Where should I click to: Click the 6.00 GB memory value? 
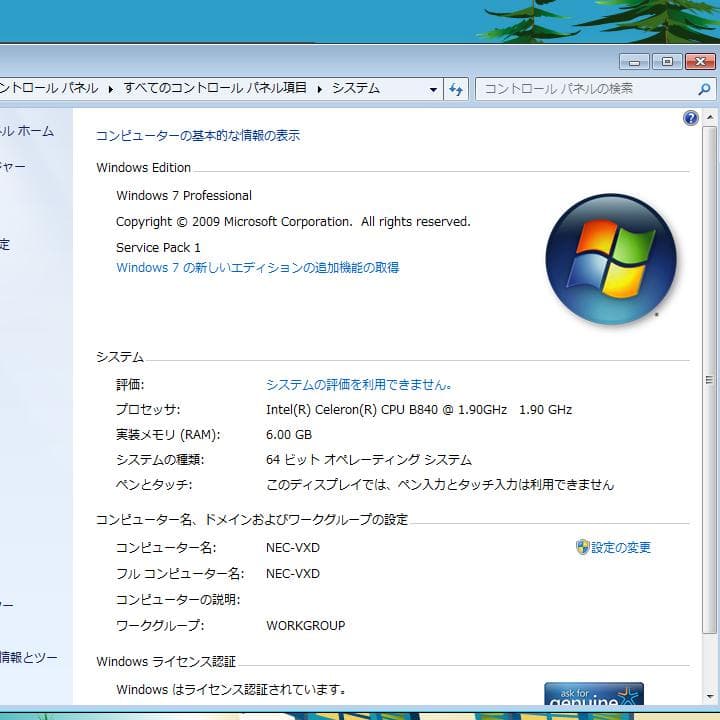click(289, 435)
